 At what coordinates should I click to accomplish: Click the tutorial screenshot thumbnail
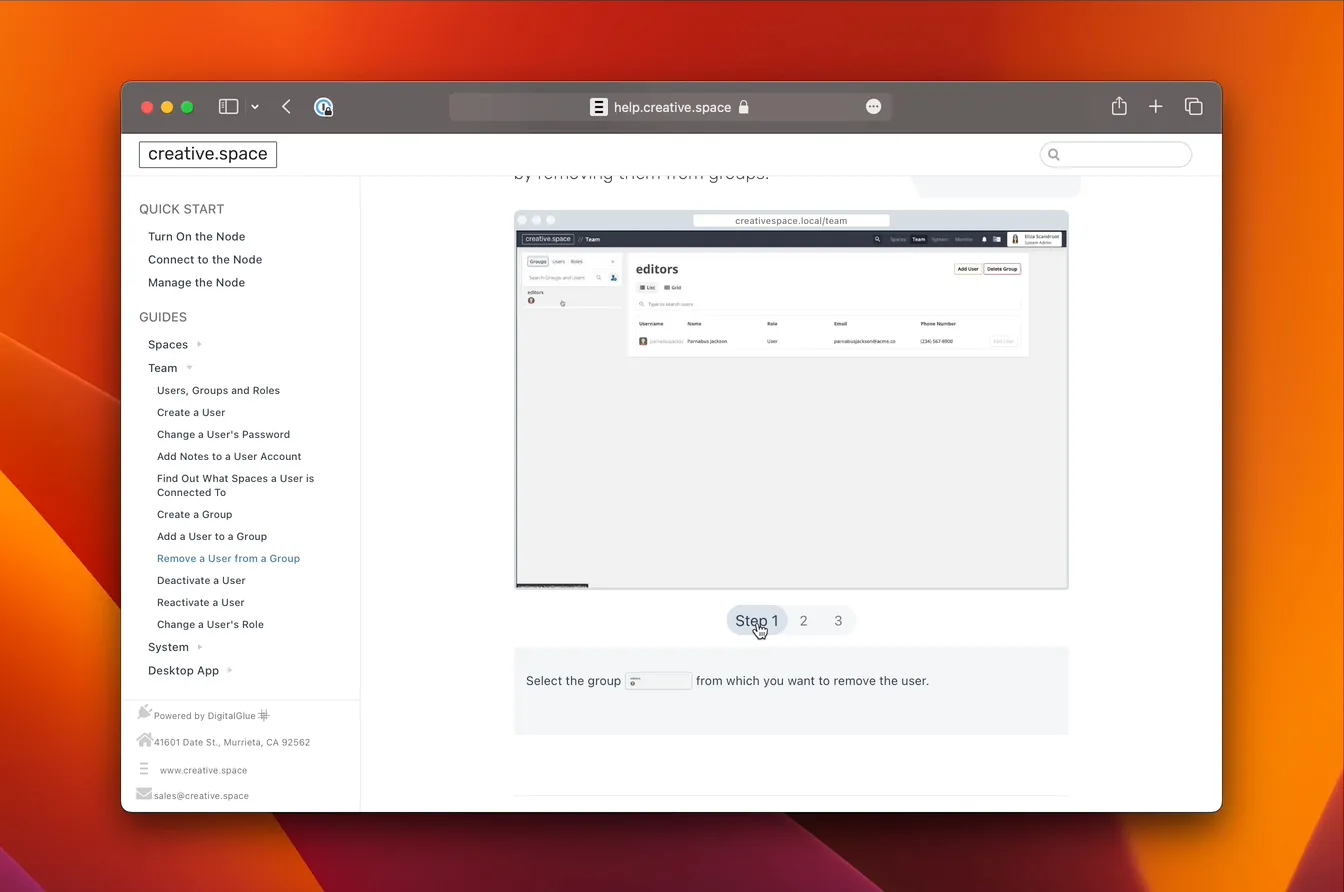pyautogui.click(x=791, y=399)
